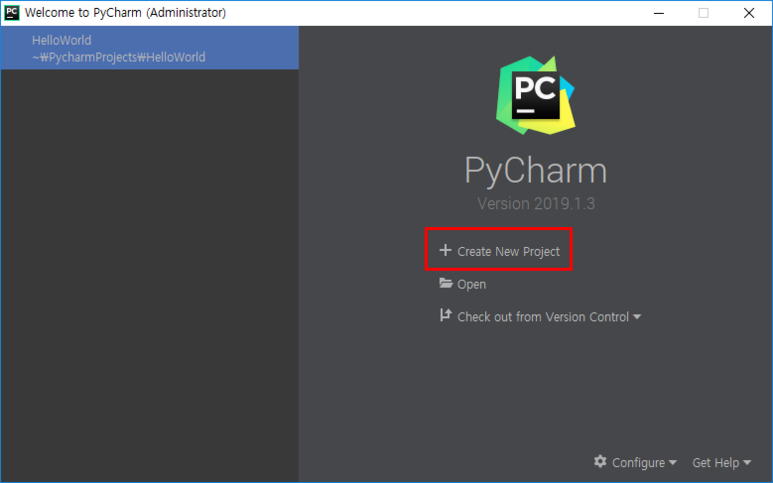This screenshot has width=773, height=483.
Task: Open the Configure menu
Action: (638, 462)
